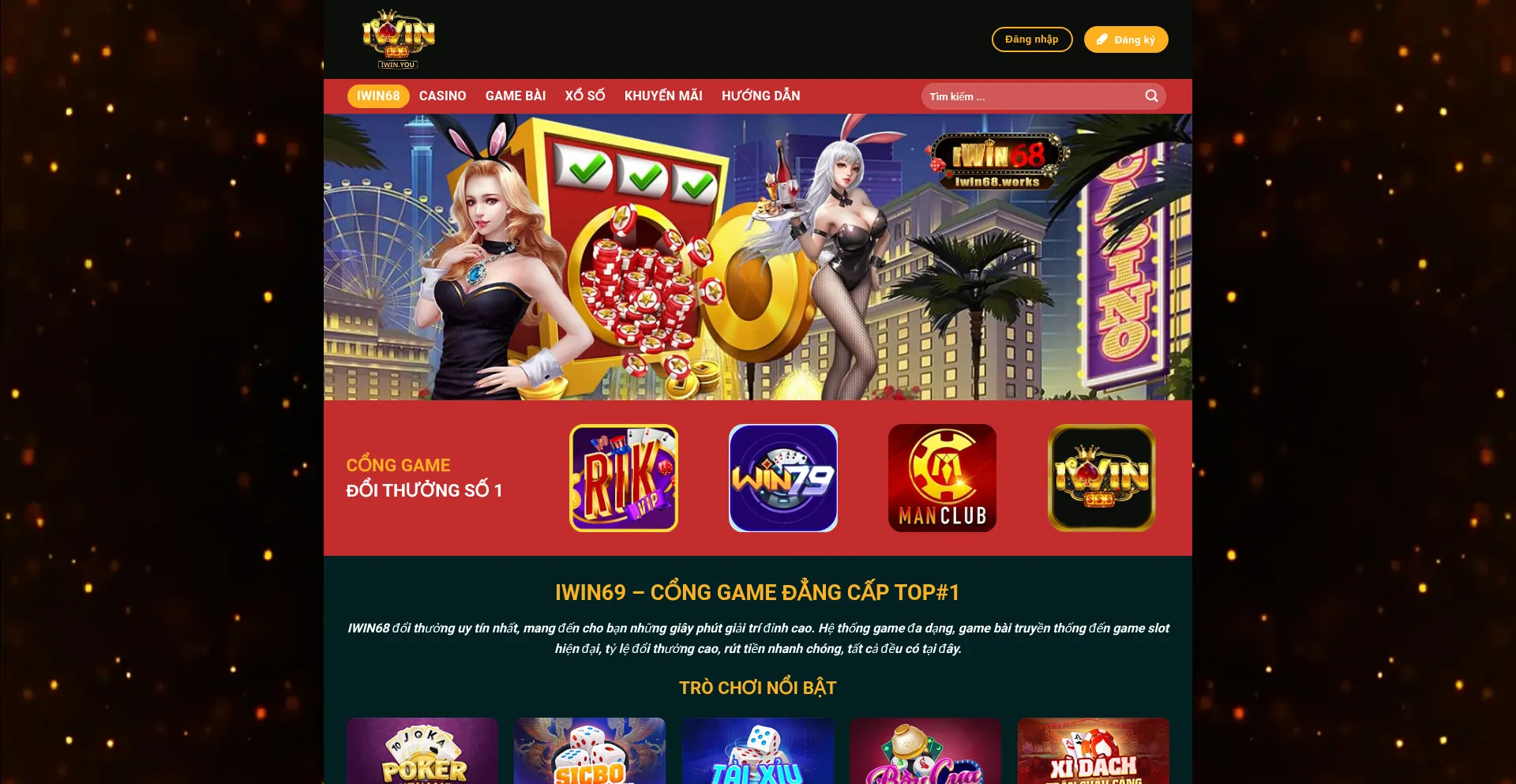
Task: Open the Poker game thumbnail
Action: pos(422,751)
